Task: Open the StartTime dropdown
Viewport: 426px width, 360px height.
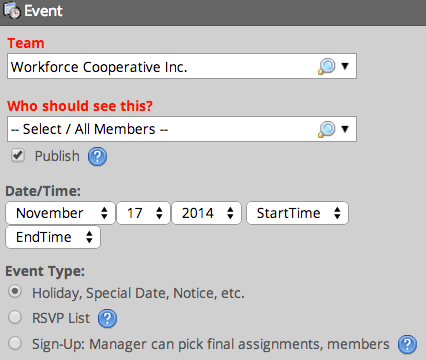Action: 297,213
